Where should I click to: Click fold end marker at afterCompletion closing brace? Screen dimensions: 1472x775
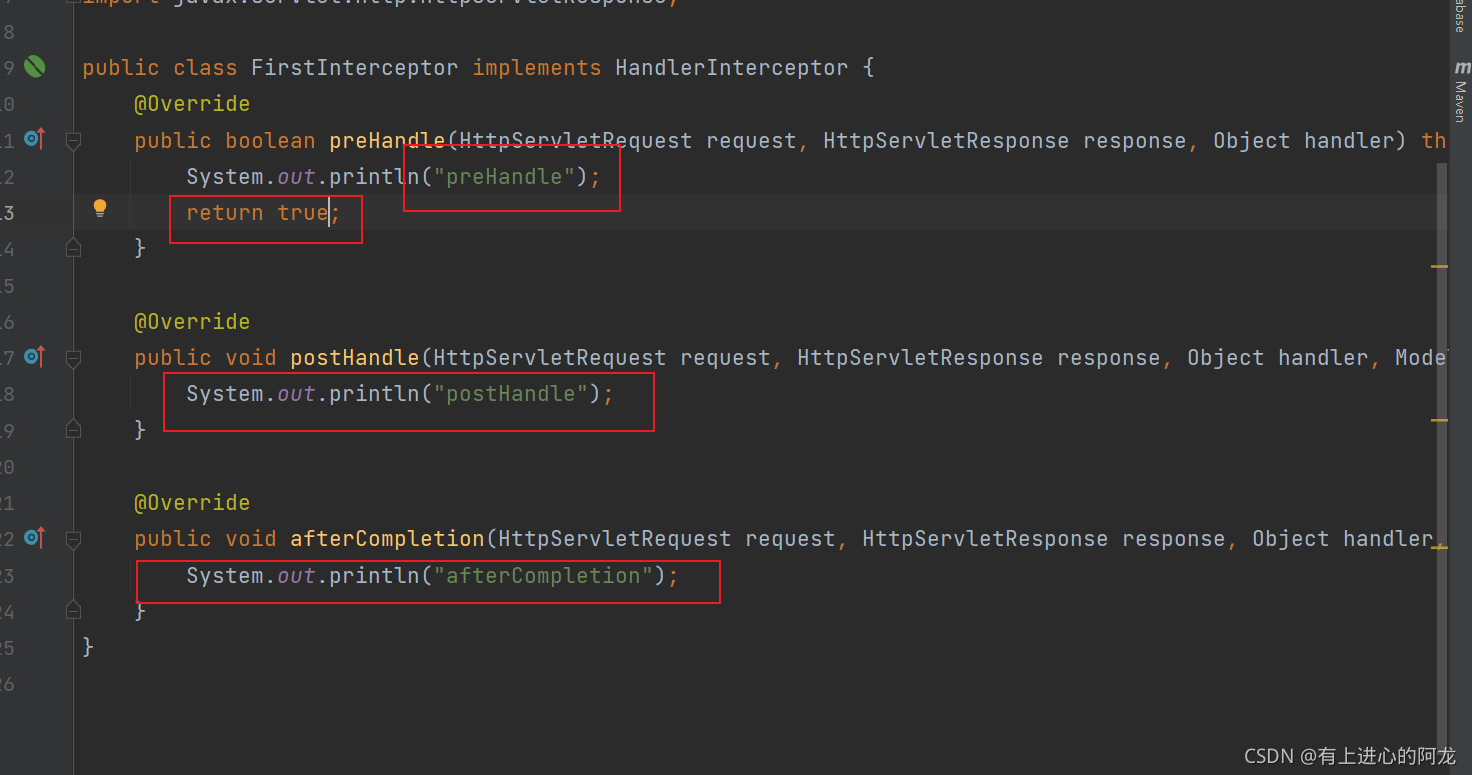pos(73,609)
